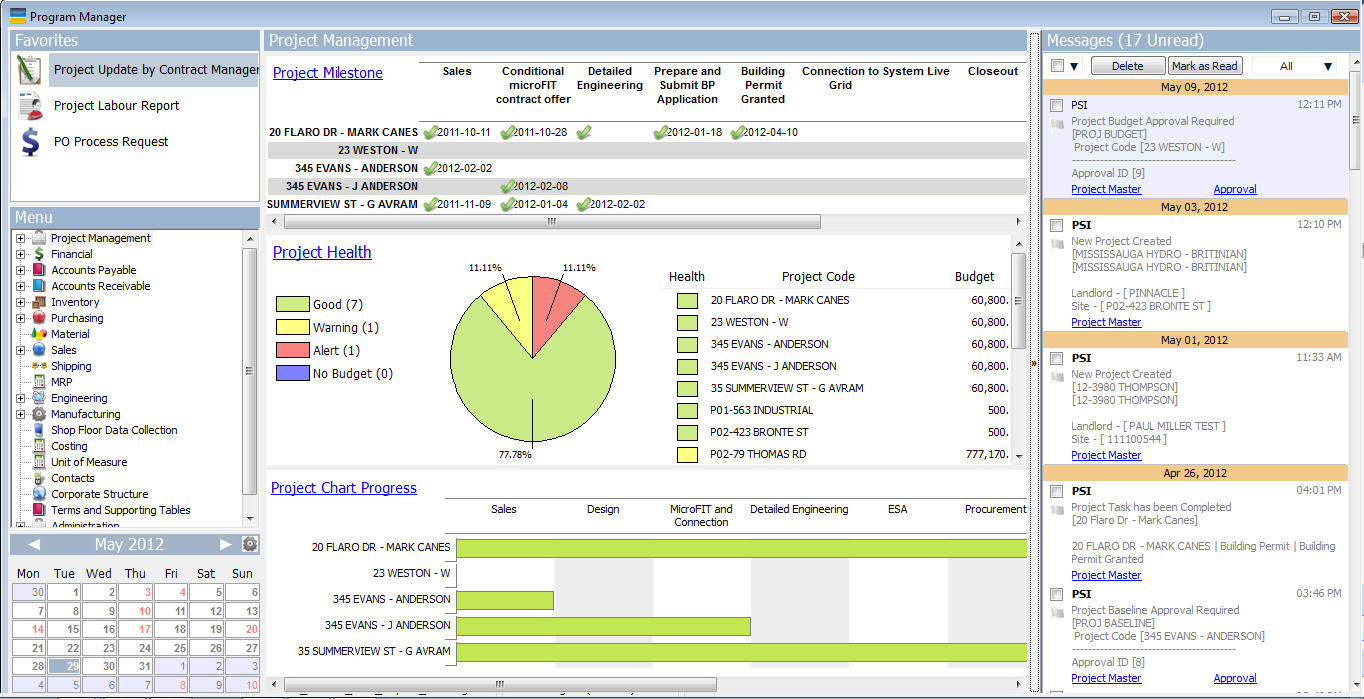The width and height of the screenshot is (1364, 699).
Task: Click the 20 FLARO DR progress bar
Action: point(740,547)
